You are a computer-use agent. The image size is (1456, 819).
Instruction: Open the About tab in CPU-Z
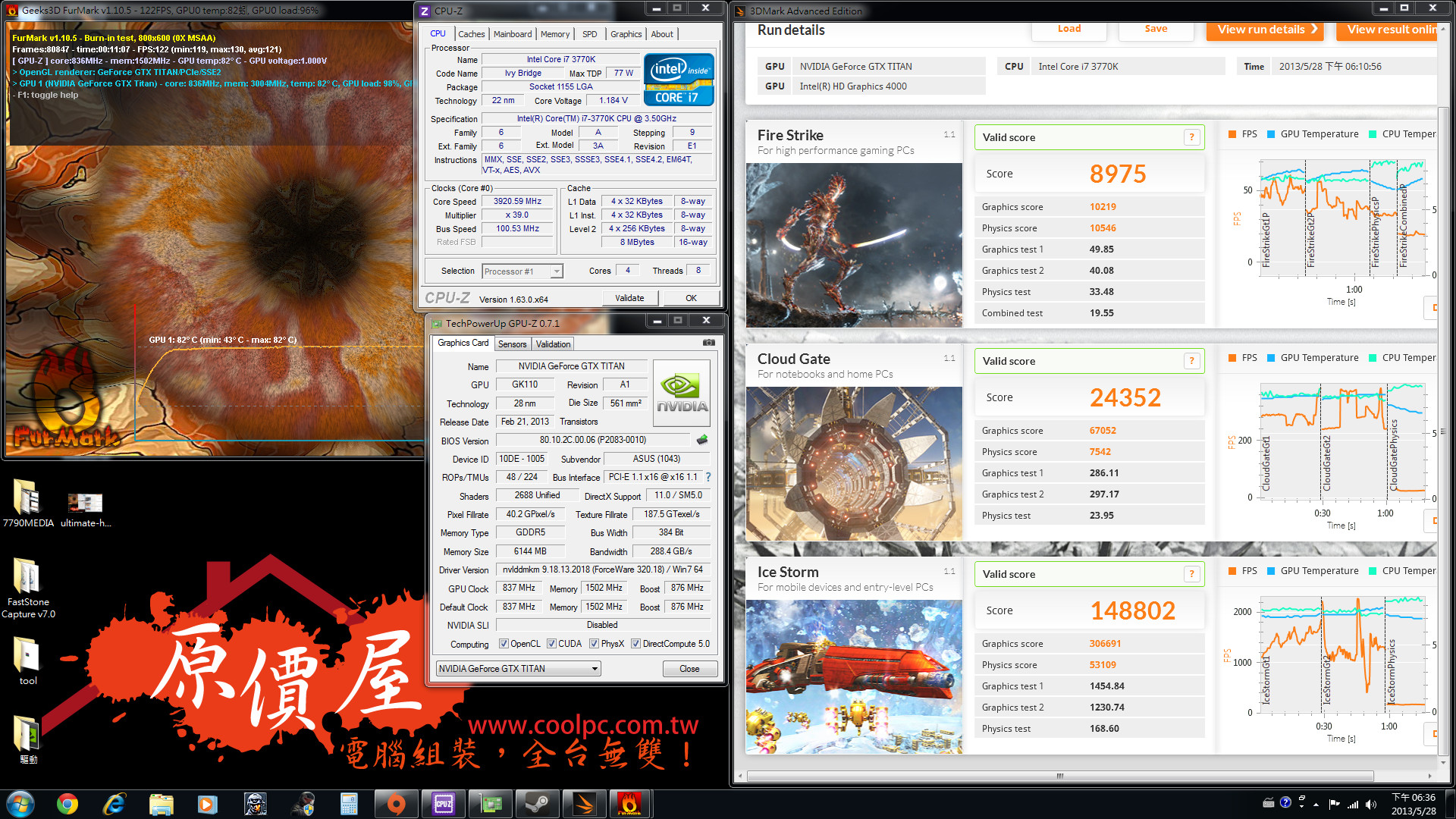coord(662,34)
